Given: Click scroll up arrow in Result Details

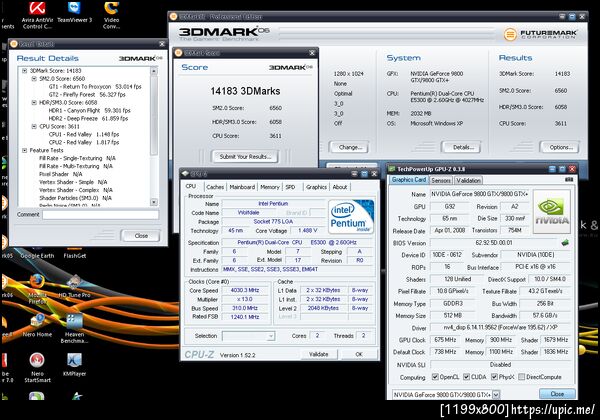Looking at the screenshot, I should (154, 71).
